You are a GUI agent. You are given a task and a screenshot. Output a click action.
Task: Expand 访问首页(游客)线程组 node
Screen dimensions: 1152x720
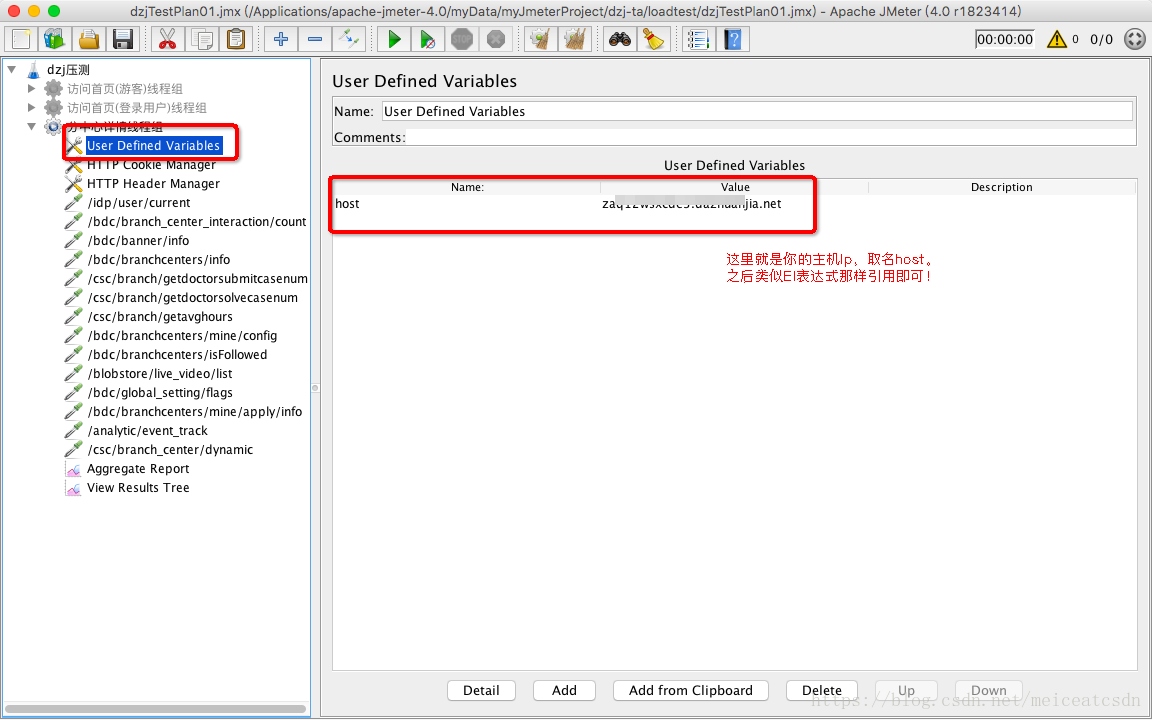[31, 88]
